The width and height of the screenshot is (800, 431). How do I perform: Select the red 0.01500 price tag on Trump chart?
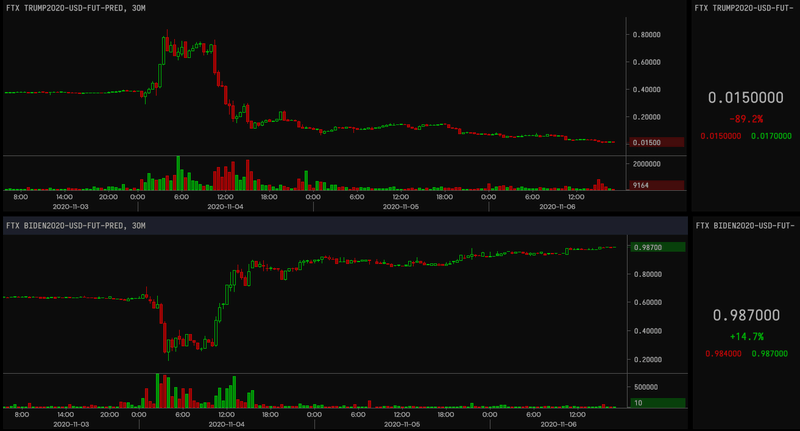point(657,142)
